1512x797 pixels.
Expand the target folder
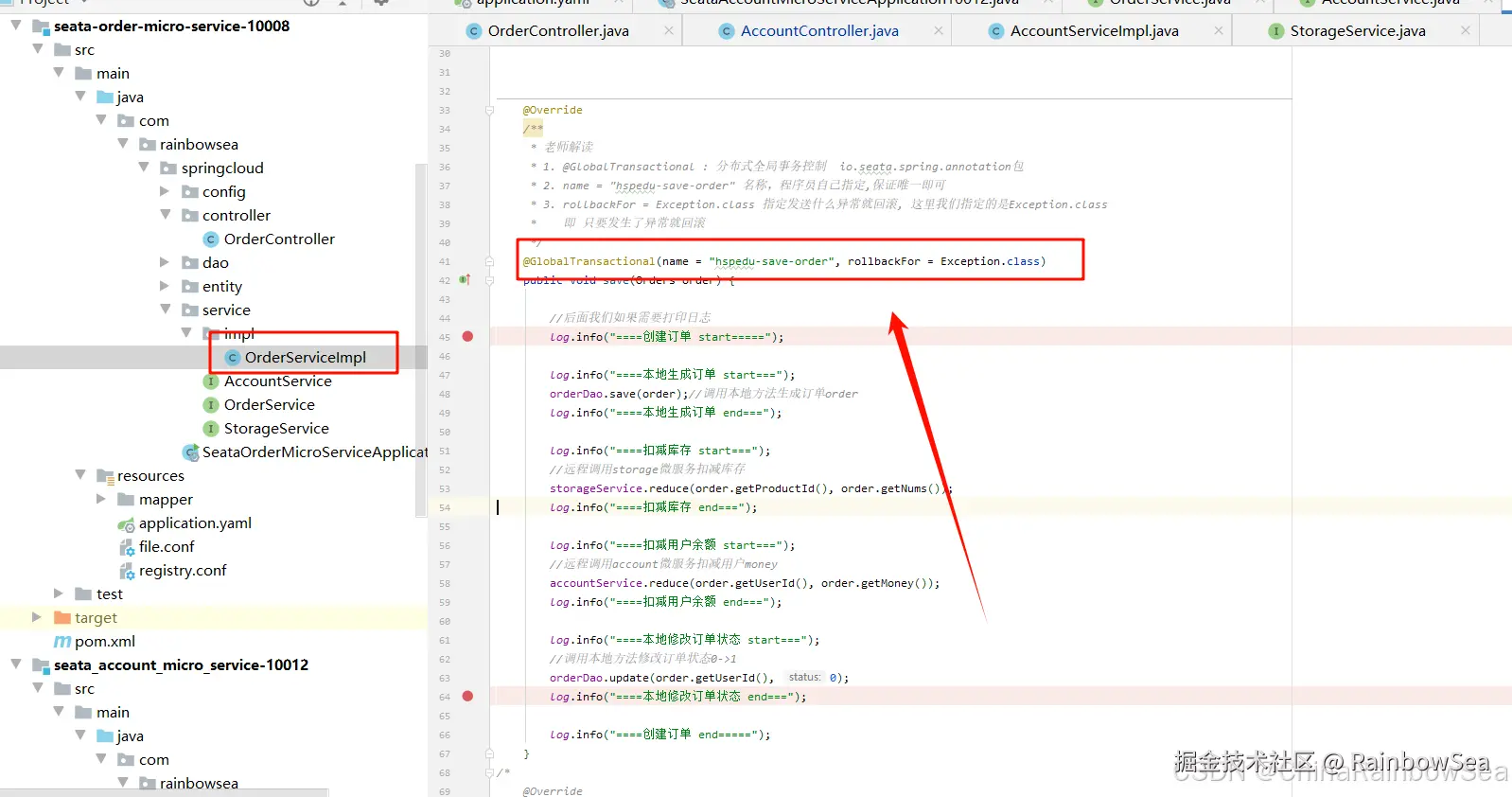(x=37, y=617)
